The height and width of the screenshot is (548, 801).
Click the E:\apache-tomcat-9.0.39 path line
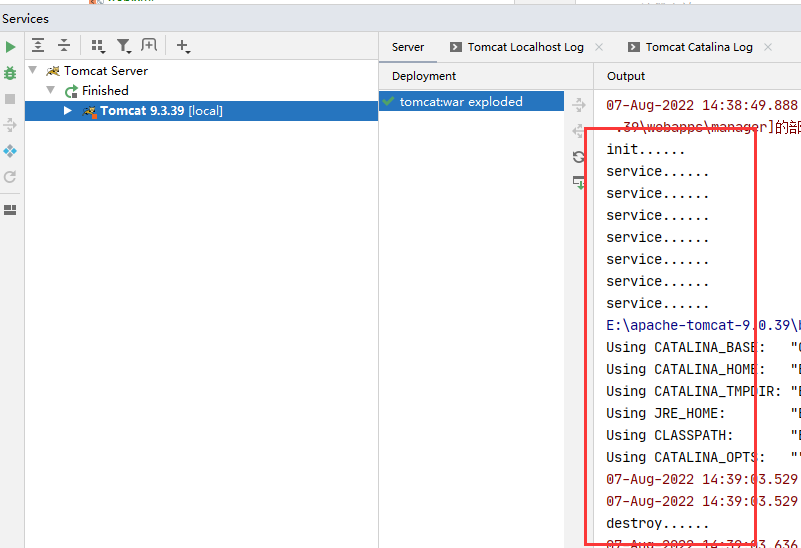[703, 325]
